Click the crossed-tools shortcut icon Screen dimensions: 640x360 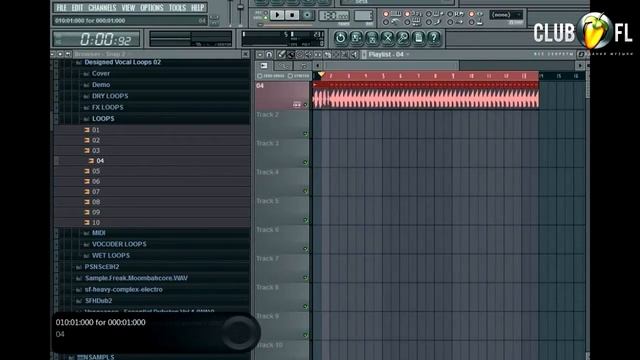[x=388, y=38]
